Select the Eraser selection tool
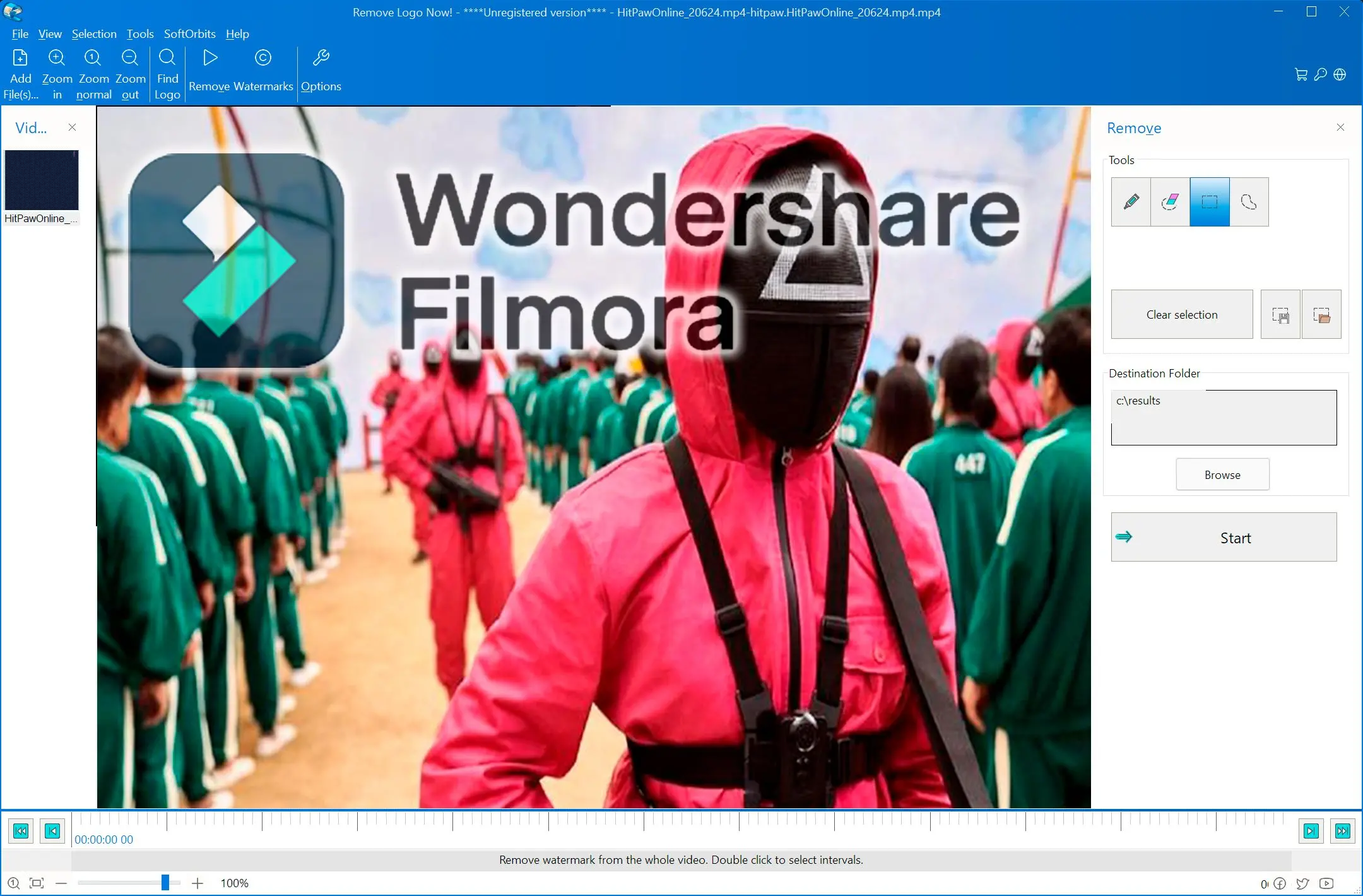Viewport: 1363px width, 896px height. click(1170, 201)
